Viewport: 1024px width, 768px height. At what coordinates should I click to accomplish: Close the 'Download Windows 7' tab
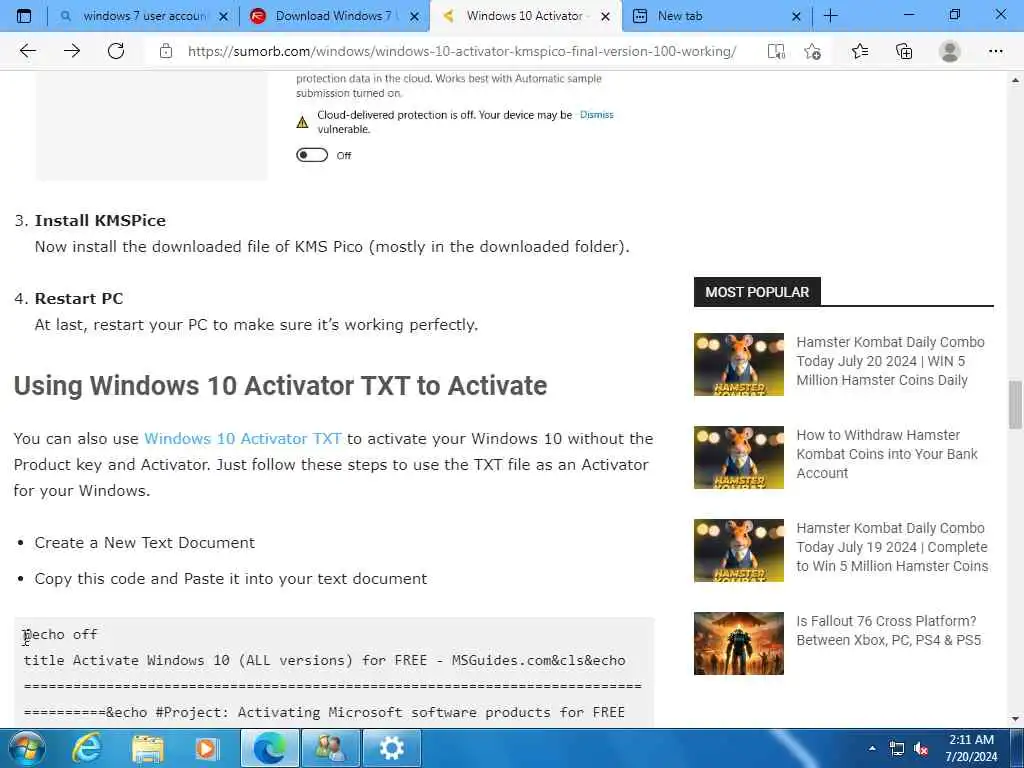coord(414,16)
